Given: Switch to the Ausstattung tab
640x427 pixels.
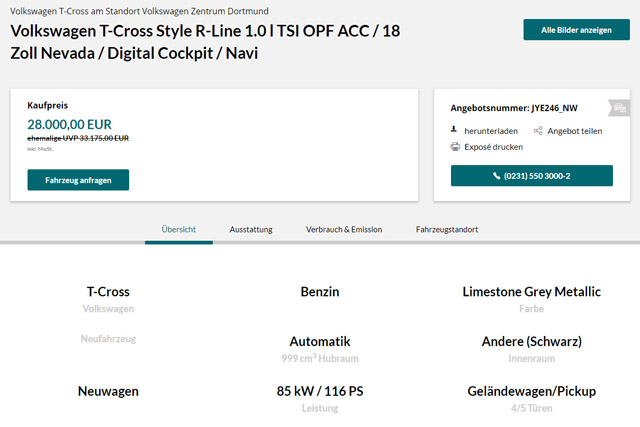Looking at the screenshot, I should coord(251,229).
